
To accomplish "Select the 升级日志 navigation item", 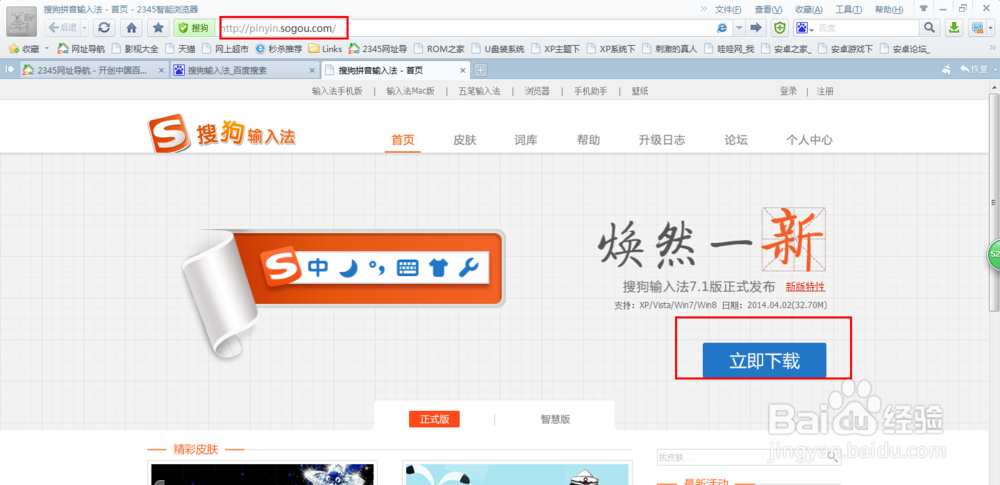I will 662,140.
